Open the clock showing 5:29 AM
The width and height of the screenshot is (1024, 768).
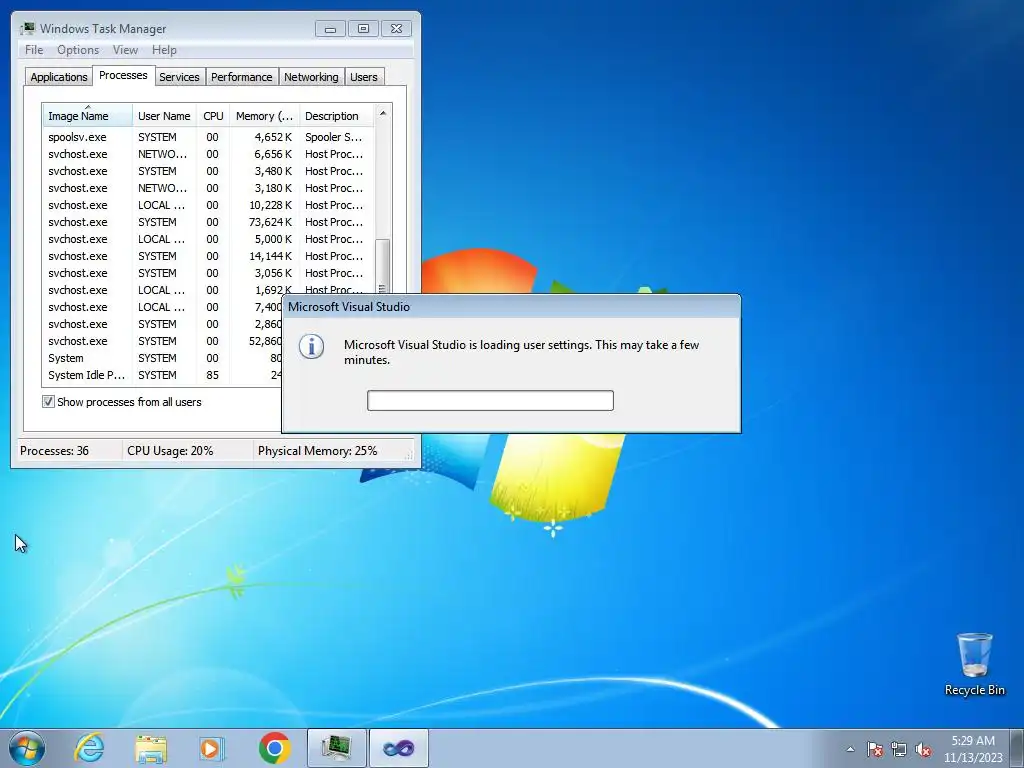point(973,741)
